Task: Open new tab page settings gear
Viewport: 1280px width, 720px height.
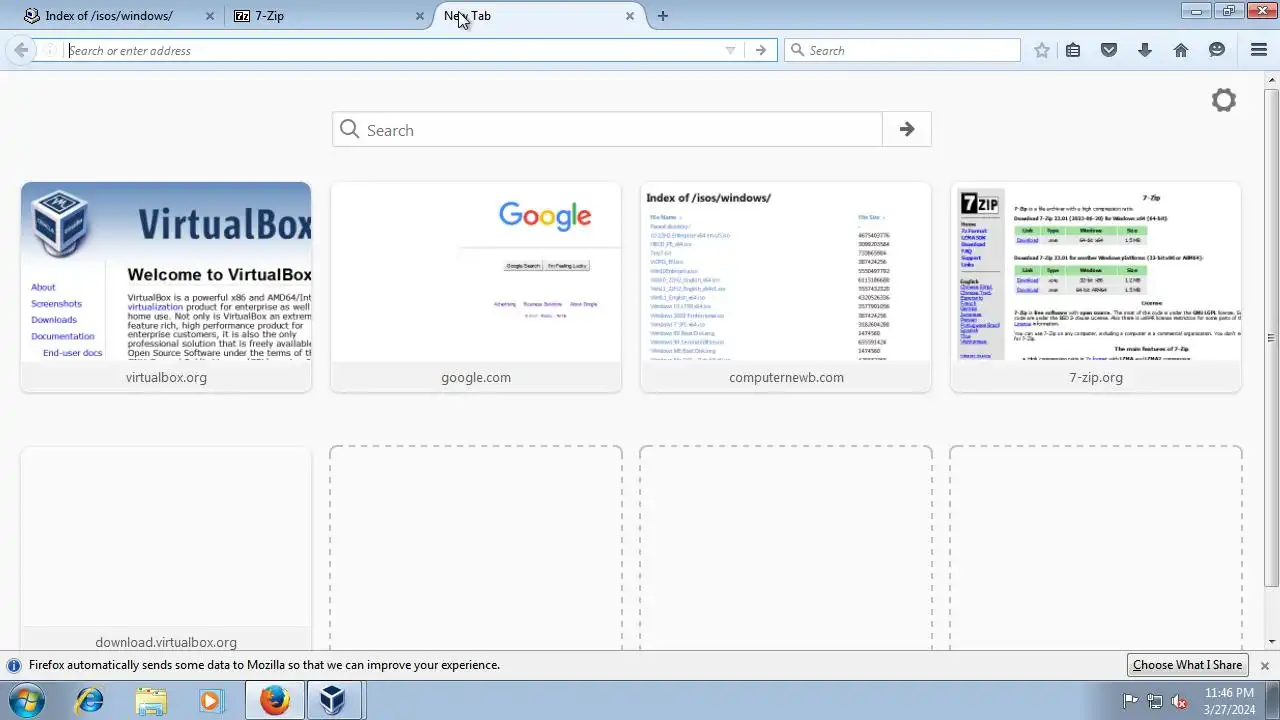Action: (x=1224, y=100)
